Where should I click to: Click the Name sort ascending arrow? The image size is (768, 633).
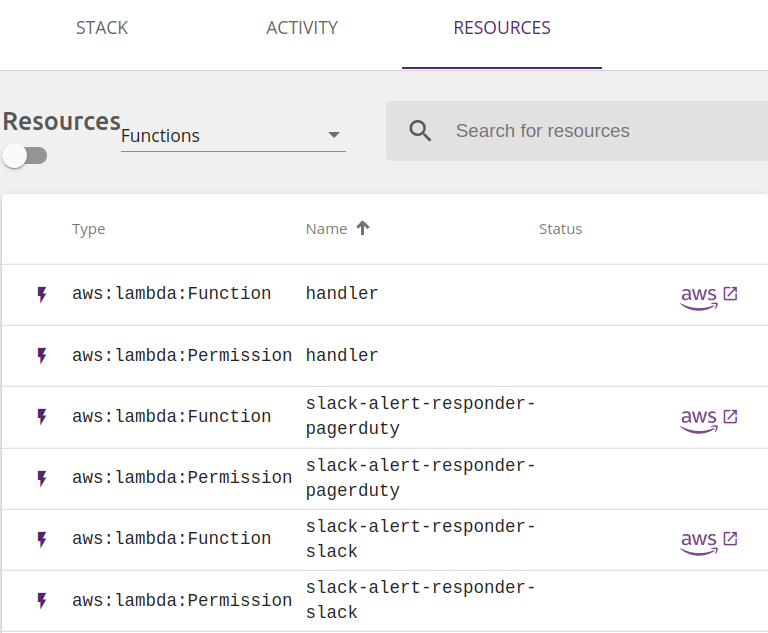point(362,228)
